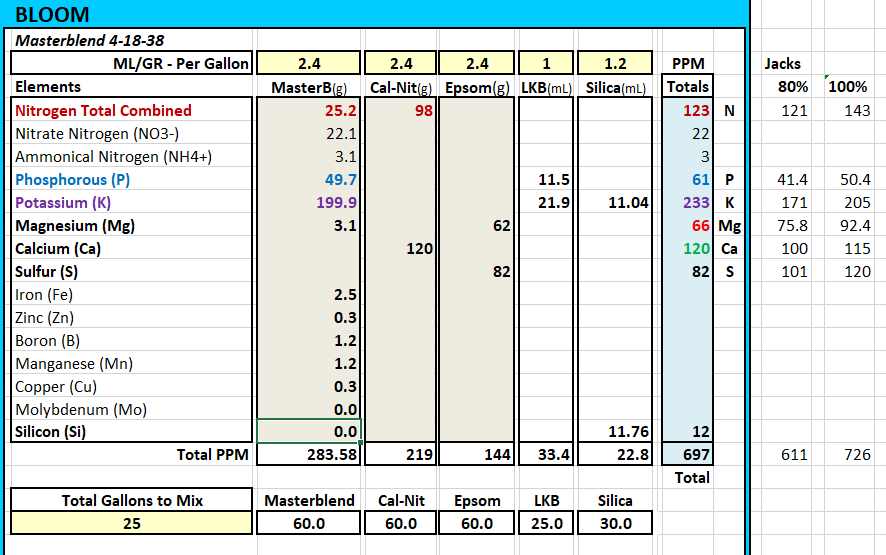Select the Iron (Fe) row label
886x555 pixels.
tap(44, 294)
